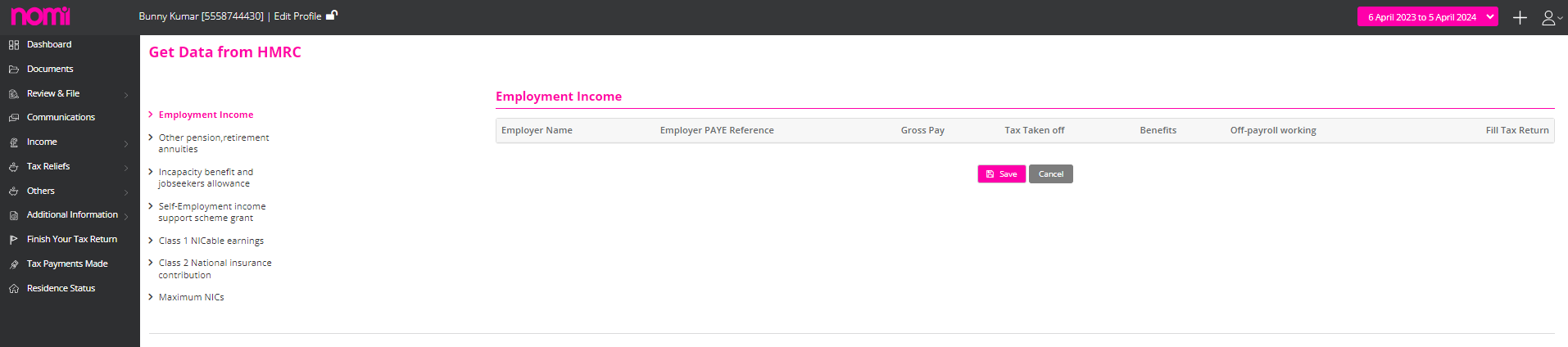Viewport: 1568px width, 347px height.
Task: Select Class 1 NICable earnings
Action: click(211, 241)
